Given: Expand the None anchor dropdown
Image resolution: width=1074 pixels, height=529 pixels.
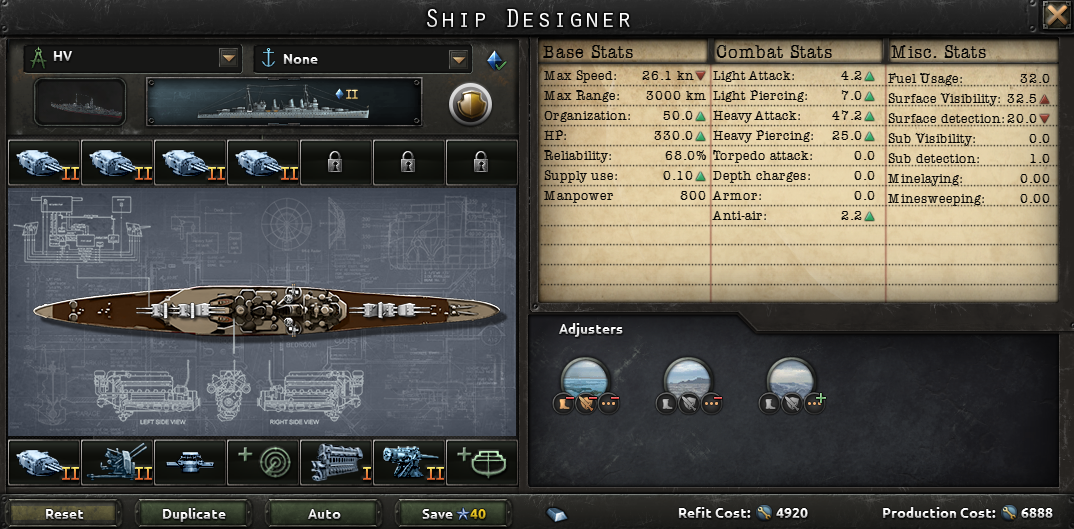Looking at the screenshot, I should [x=362, y=59].
